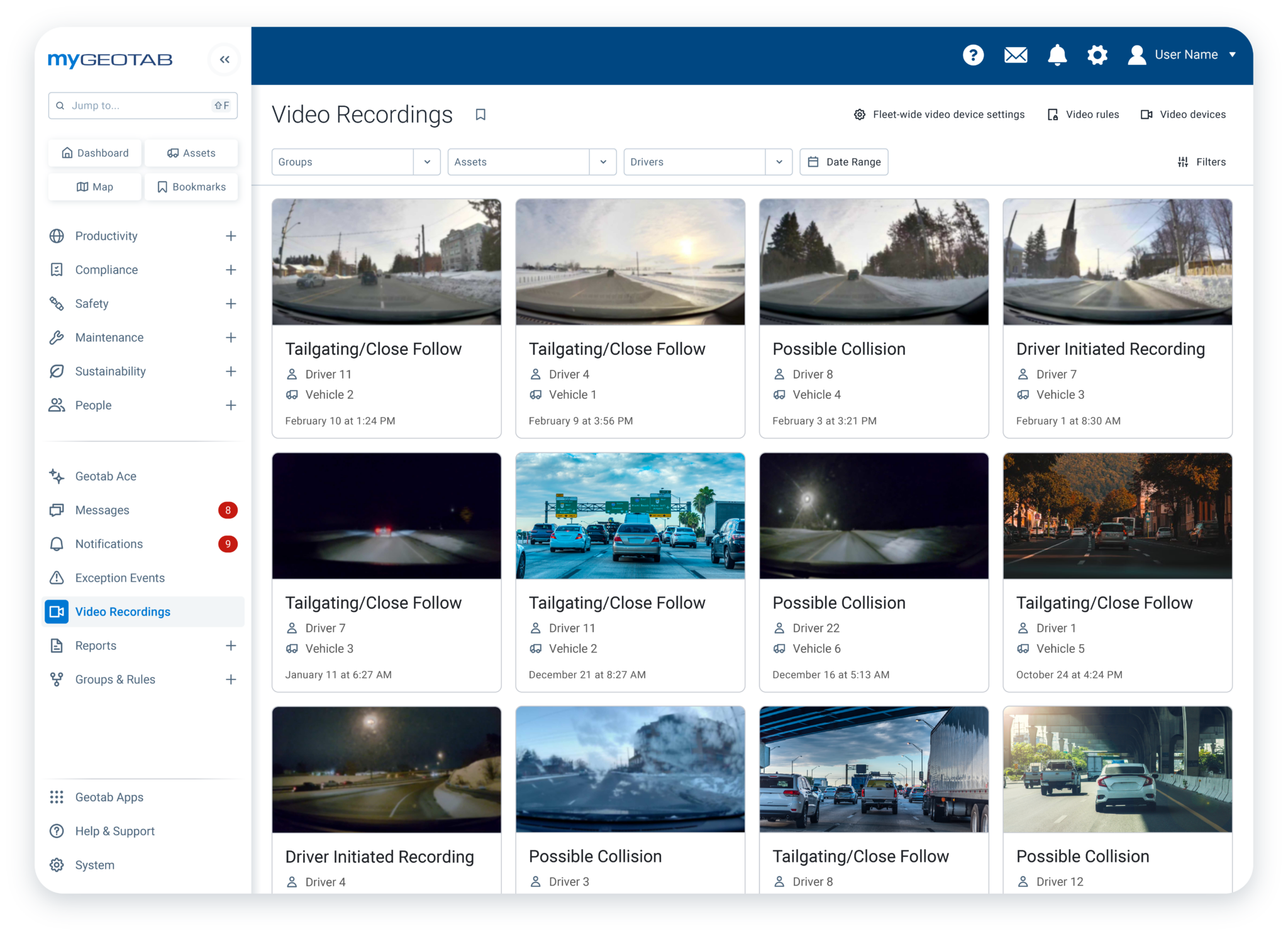Click the Jump to search field
This screenshot has height=936, width=1288.
point(138,106)
